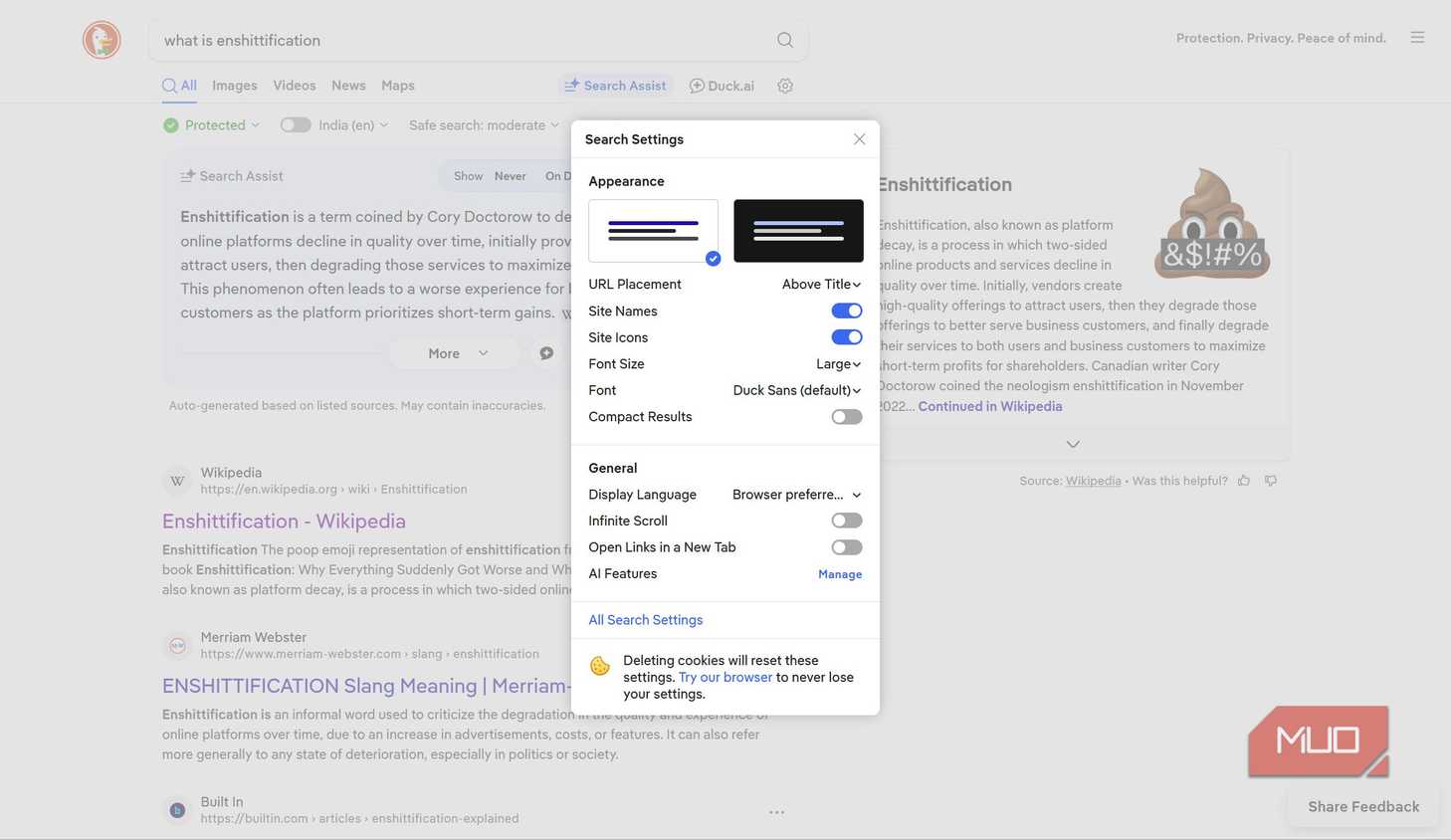Image resolution: width=1451 pixels, height=840 pixels.
Task: Open the Display Language dropdown
Action: point(796,495)
